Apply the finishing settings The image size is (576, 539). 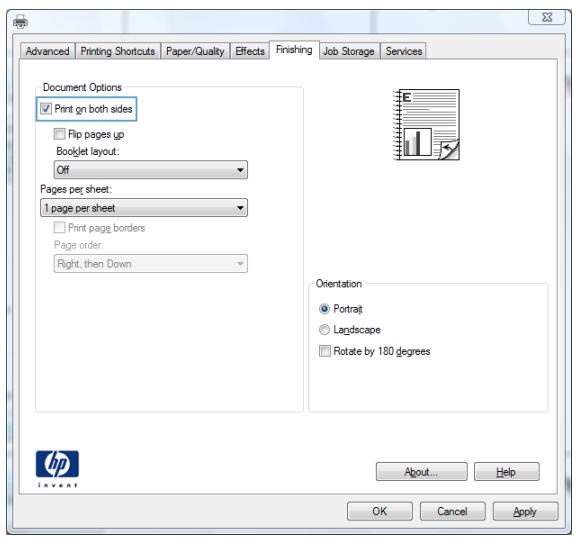click(525, 511)
